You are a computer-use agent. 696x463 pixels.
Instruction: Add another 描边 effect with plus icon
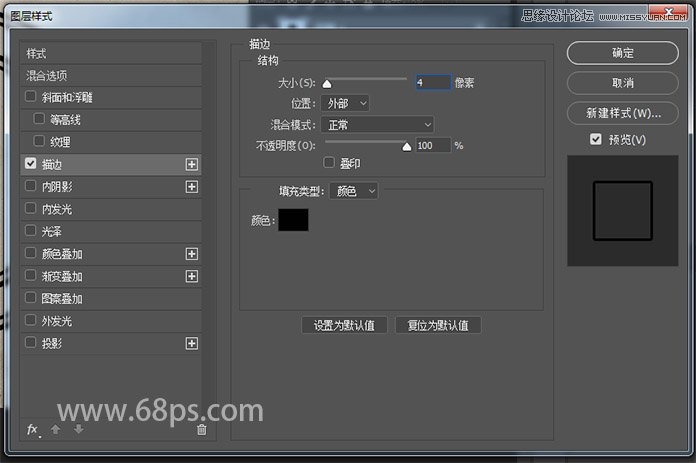[192, 165]
